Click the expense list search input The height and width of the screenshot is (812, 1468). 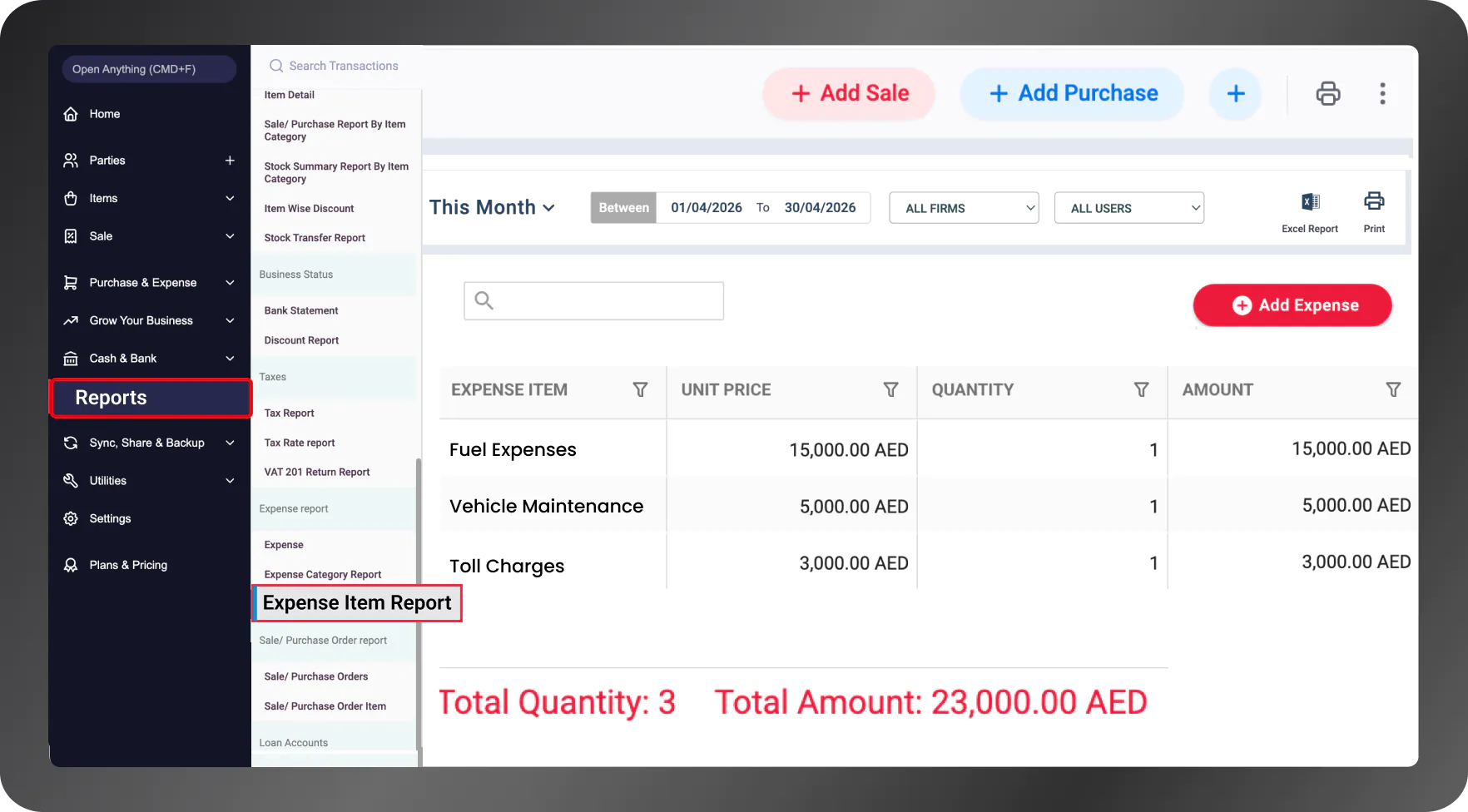[593, 300]
